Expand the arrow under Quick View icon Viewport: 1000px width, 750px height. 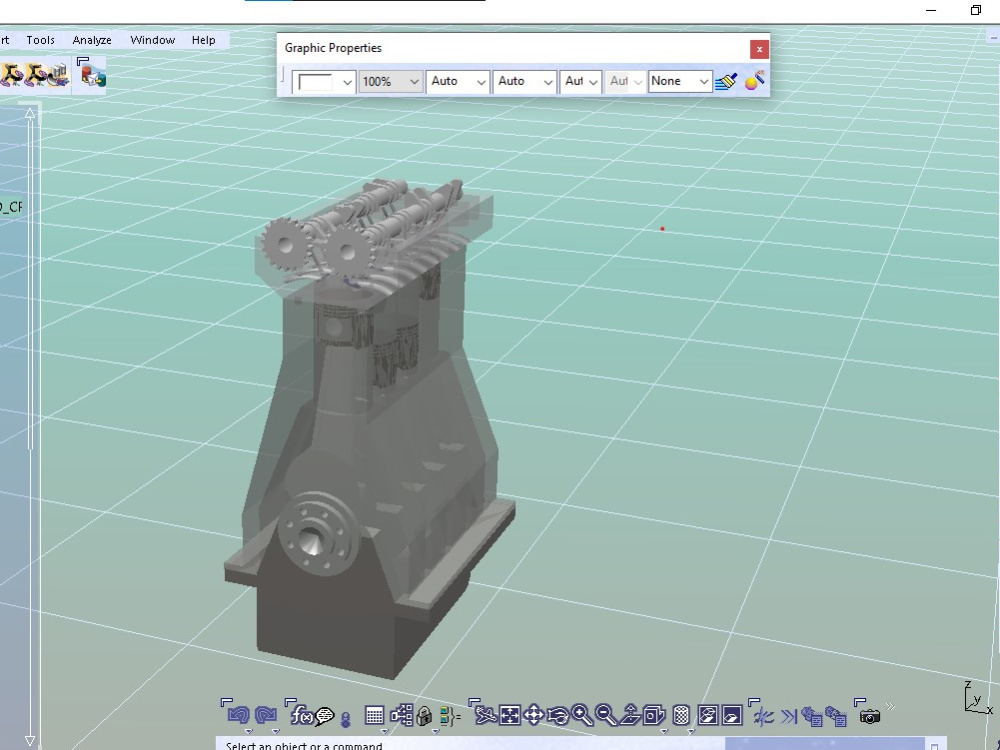click(x=664, y=732)
